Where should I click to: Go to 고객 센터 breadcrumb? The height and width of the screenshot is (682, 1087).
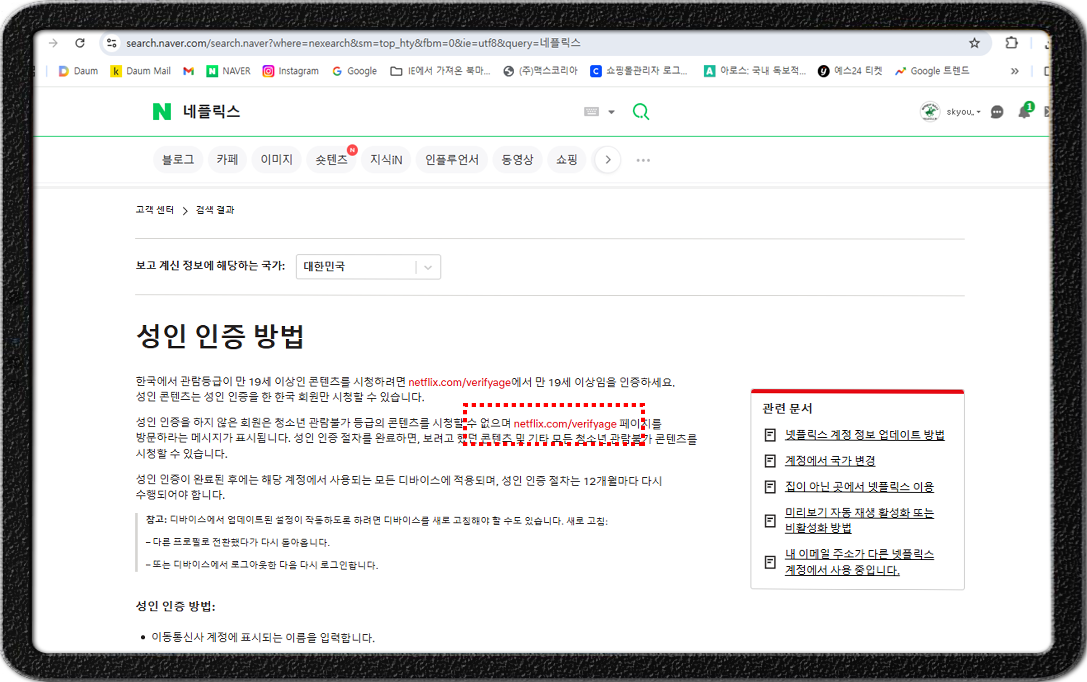[155, 210]
